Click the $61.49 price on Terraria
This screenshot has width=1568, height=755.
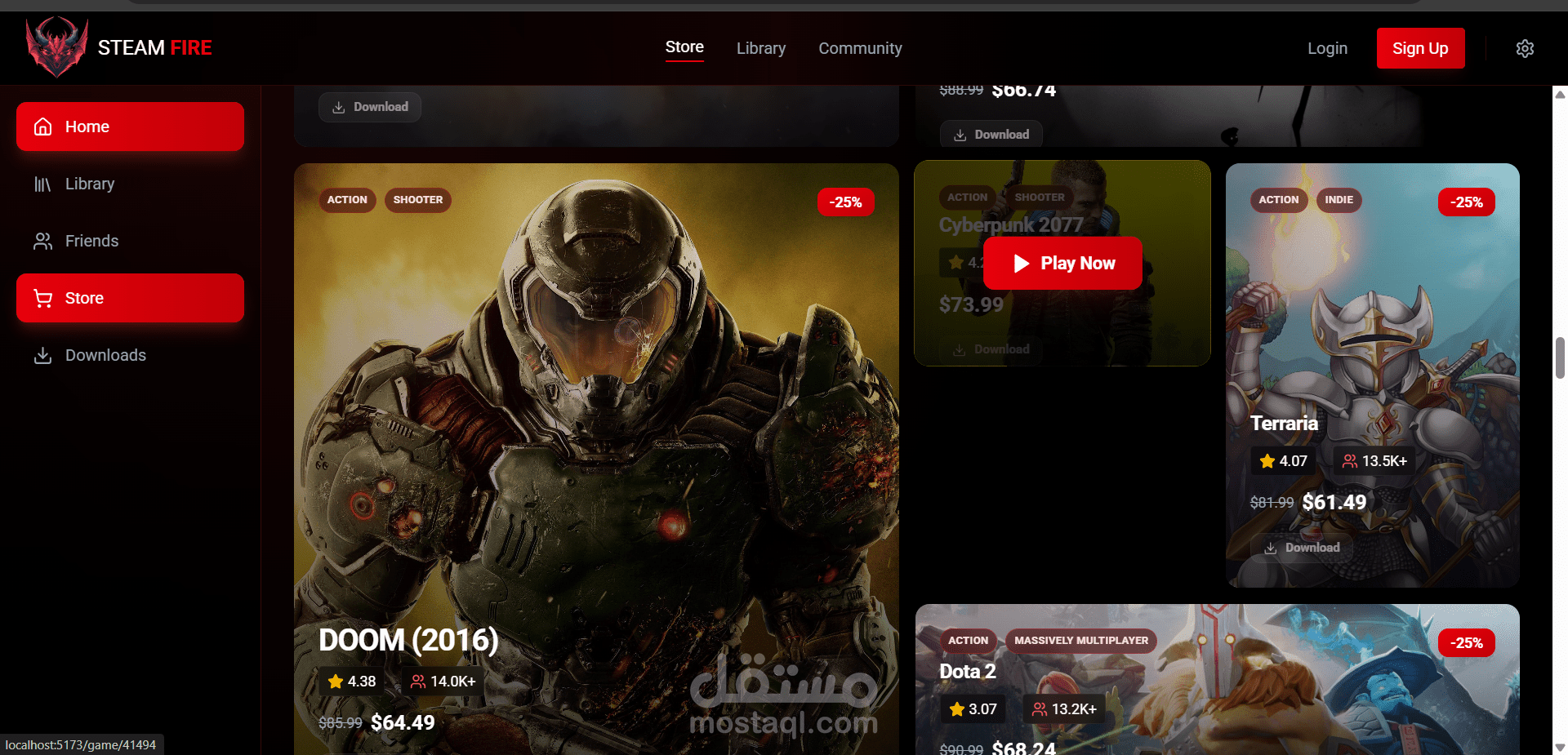[1334, 502]
